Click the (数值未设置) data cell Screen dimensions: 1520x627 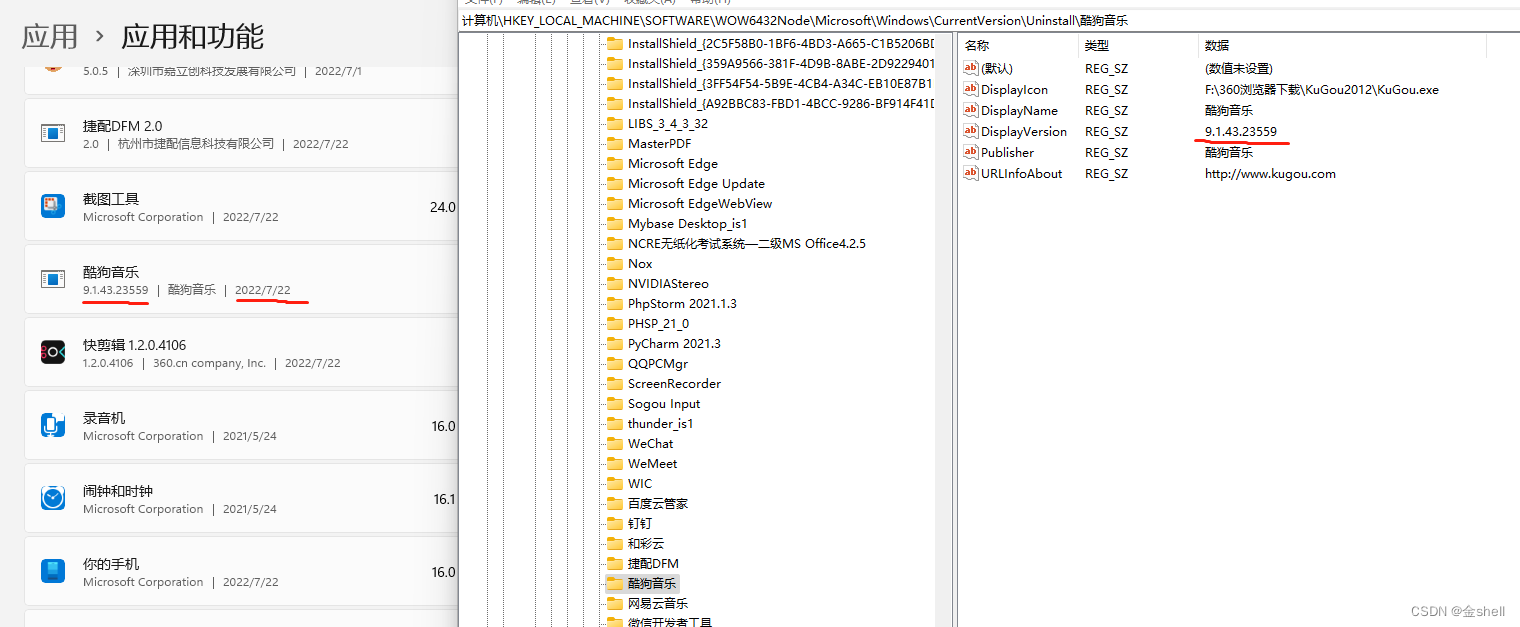tap(1238, 68)
